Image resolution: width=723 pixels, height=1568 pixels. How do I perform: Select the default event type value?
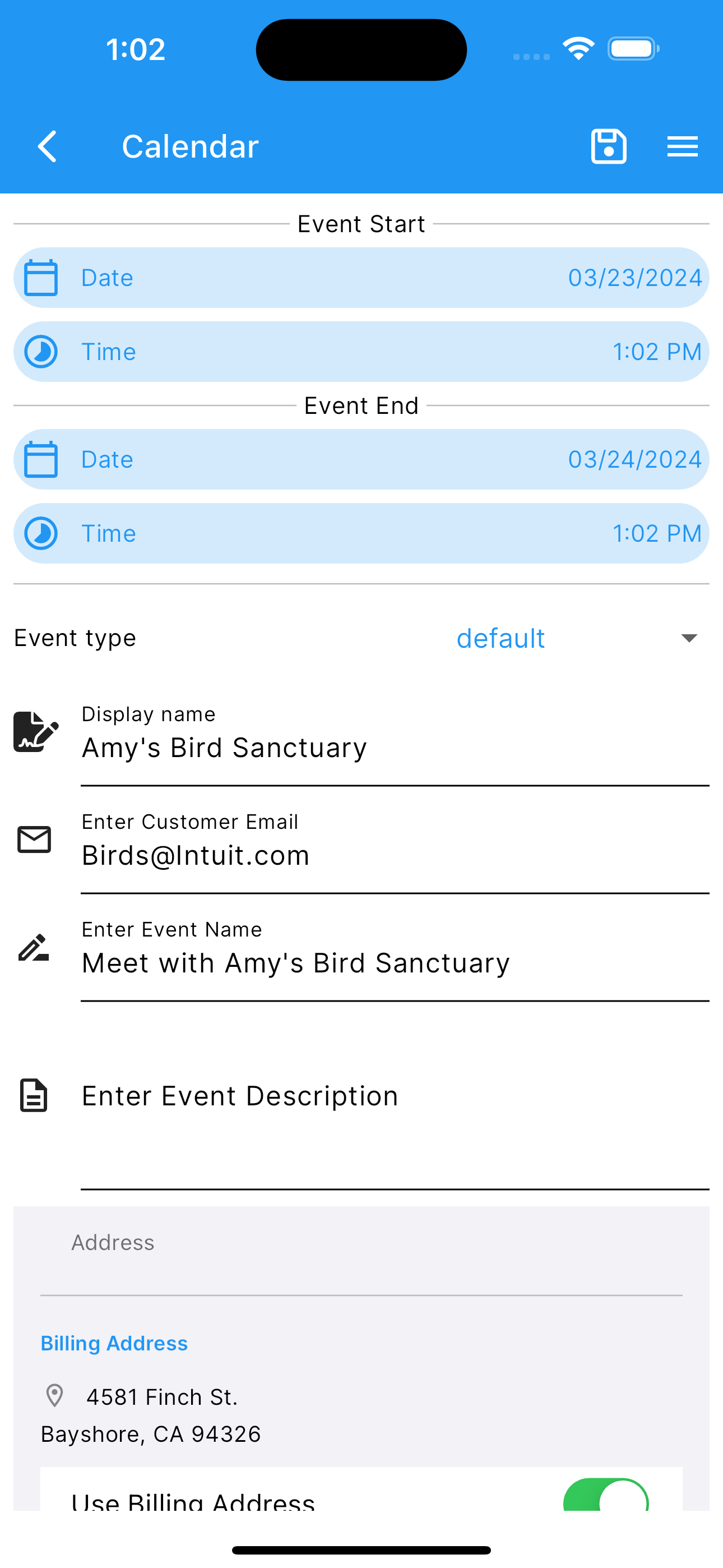501,639
